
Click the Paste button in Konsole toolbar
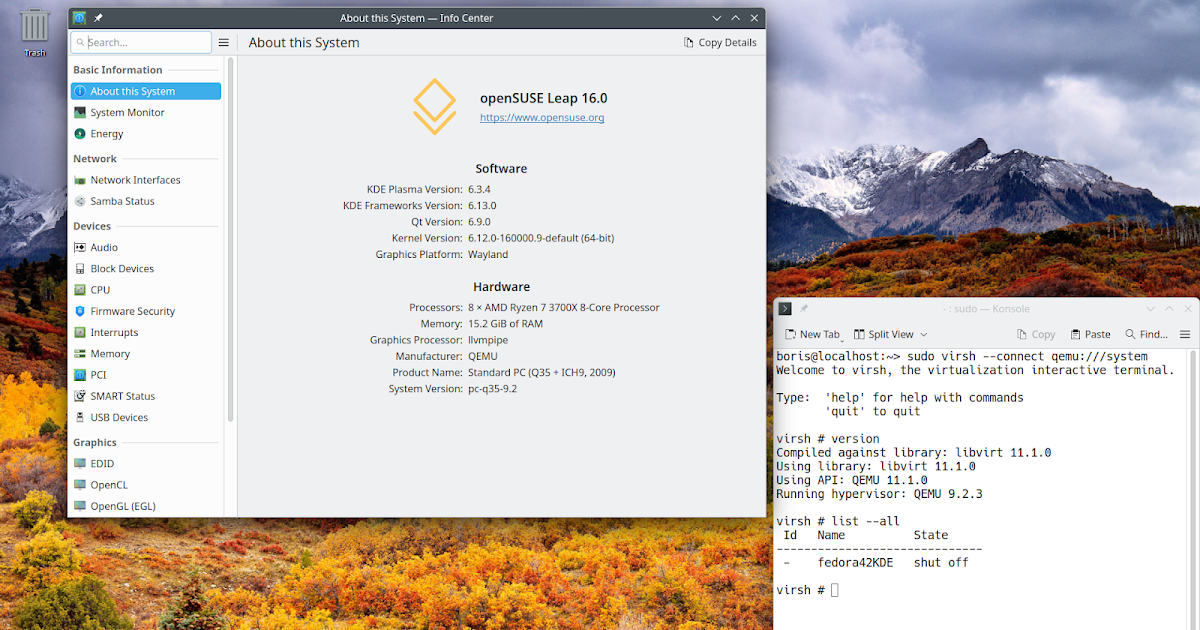1090,335
